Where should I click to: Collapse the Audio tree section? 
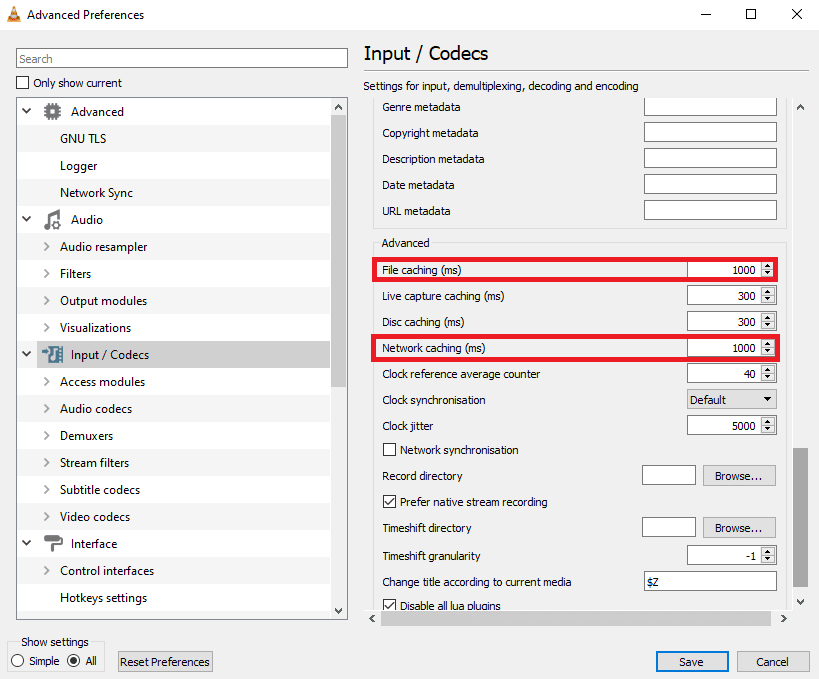coord(27,219)
